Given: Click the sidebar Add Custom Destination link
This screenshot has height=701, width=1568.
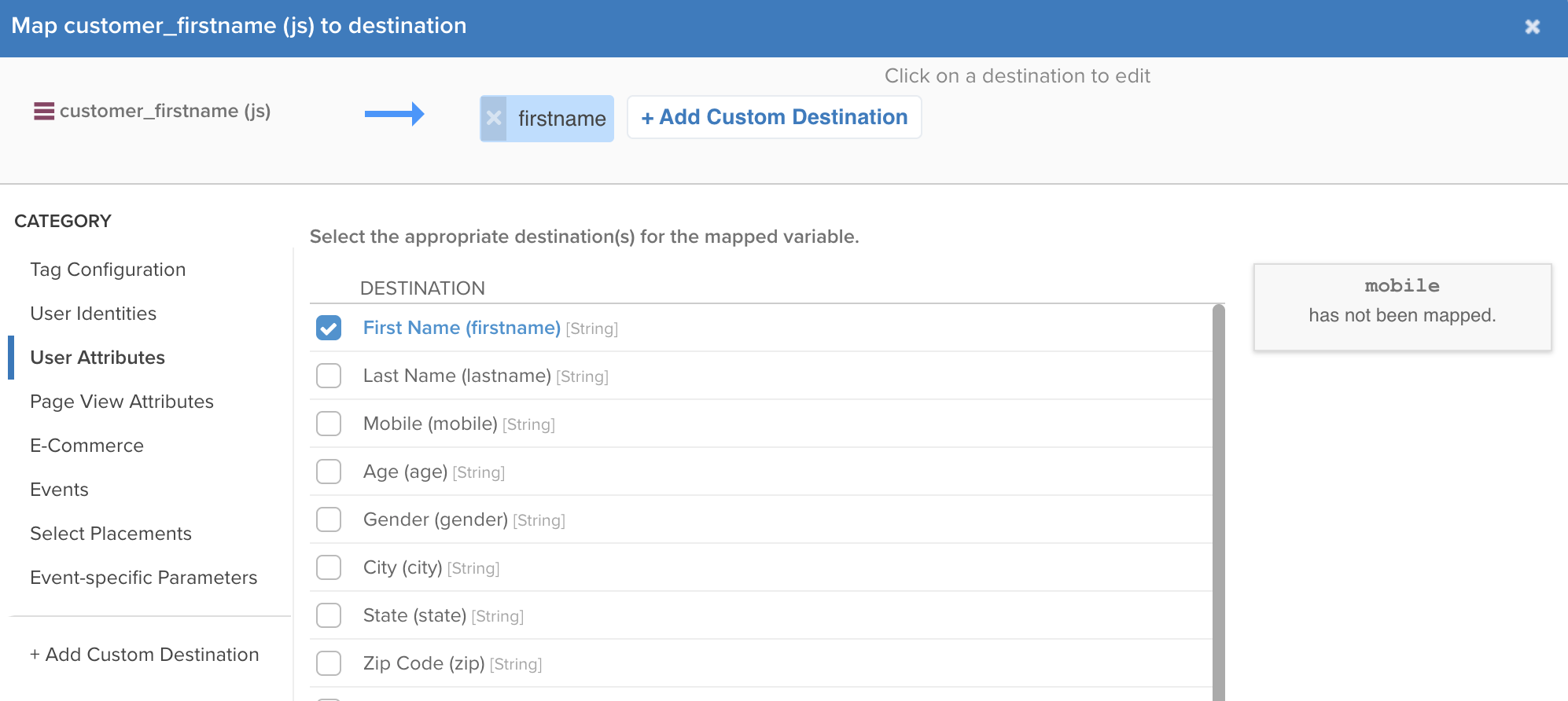Looking at the screenshot, I should (144, 655).
